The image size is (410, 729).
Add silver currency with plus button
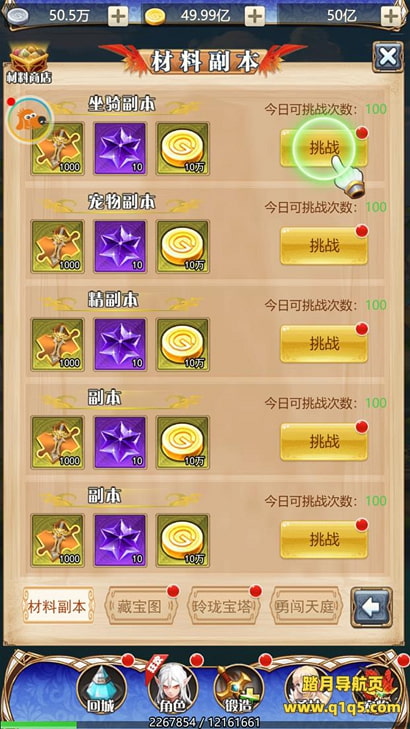coord(118,17)
